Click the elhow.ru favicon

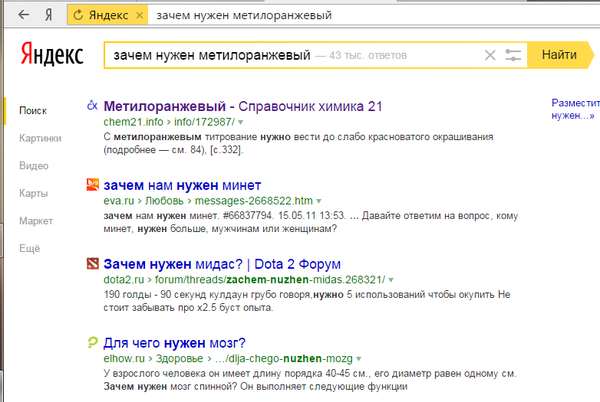point(92,342)
